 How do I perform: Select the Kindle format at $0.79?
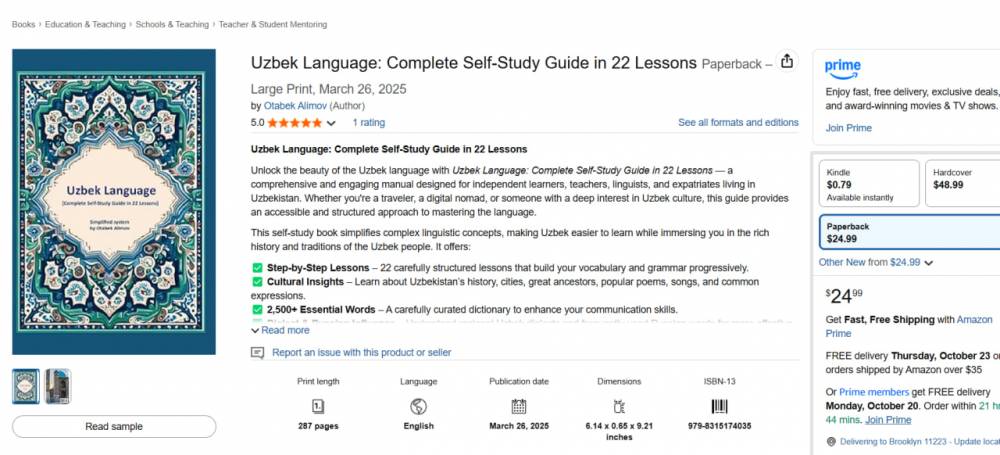[868, 183]
